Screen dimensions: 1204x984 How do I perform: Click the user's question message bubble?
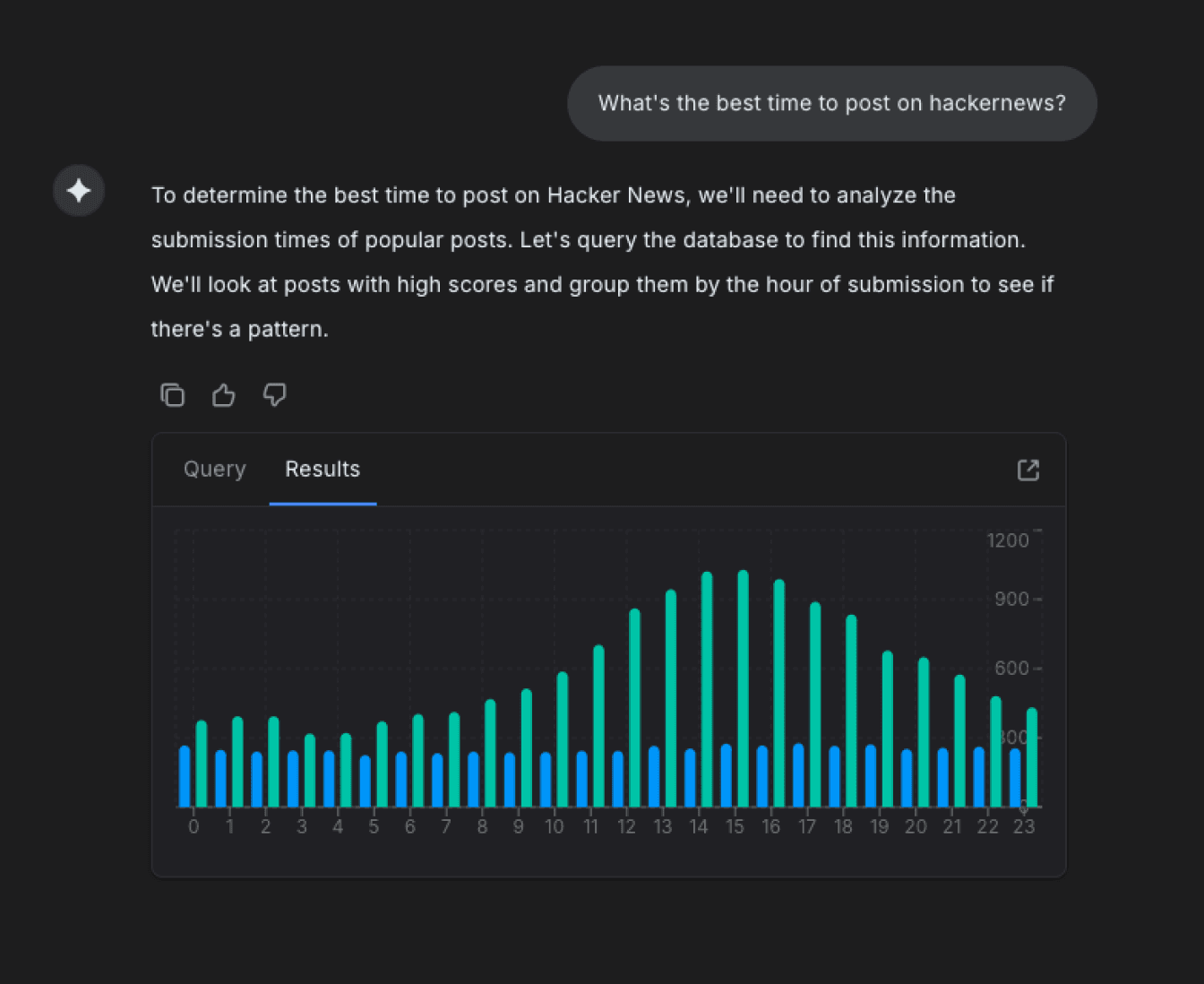pos(831,103)
